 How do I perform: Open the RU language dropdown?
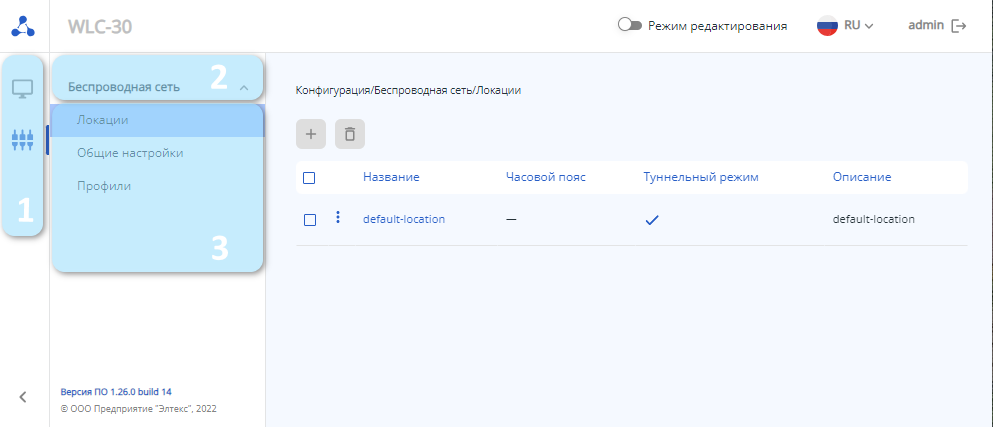tap(859, 26)
